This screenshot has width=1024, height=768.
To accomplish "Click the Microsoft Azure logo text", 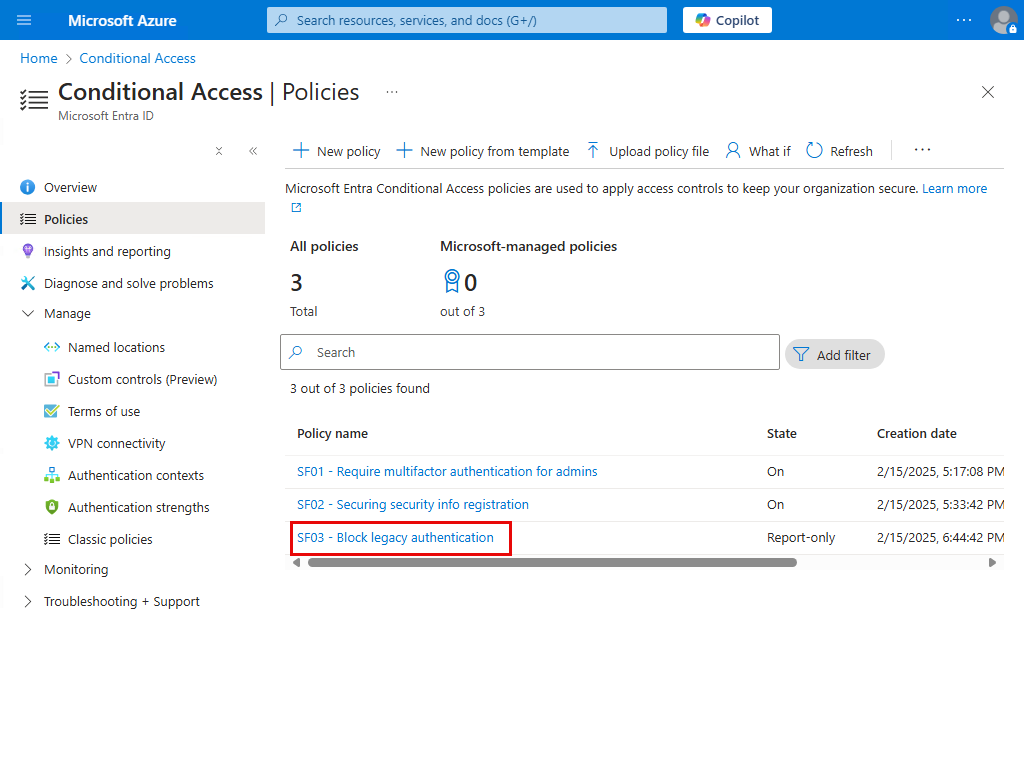I will tap(122, 21).
